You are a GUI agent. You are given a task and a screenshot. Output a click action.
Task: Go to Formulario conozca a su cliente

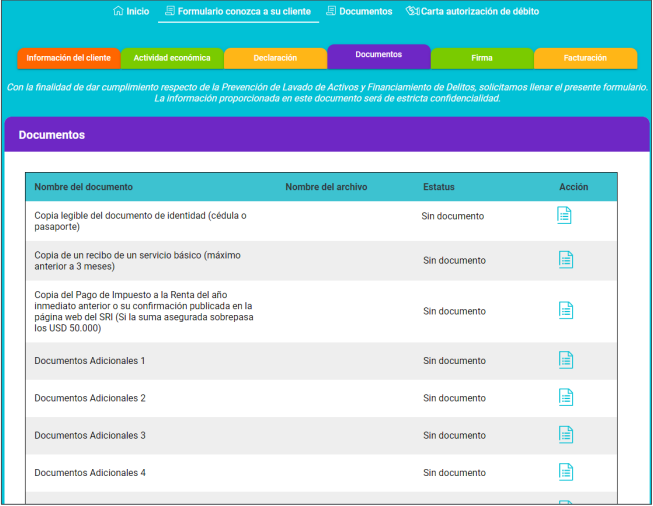tap(239, 11)
